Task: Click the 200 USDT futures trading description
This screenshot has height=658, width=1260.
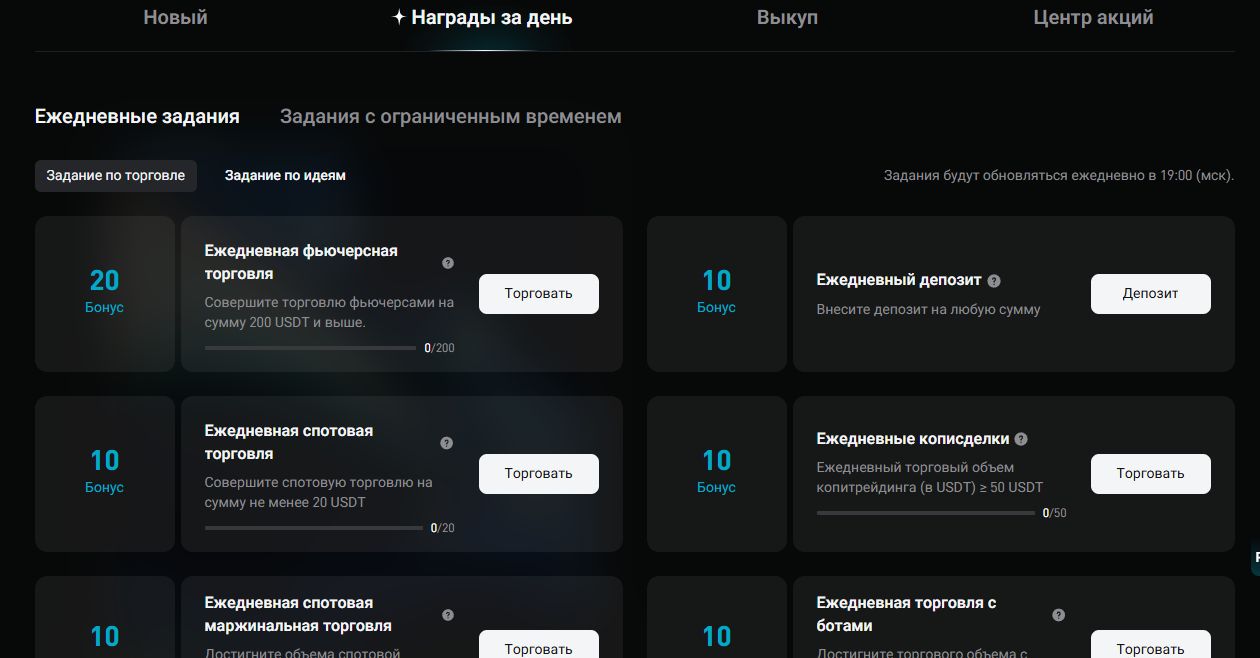Action: pyautogui.click(x=329, y=312)
